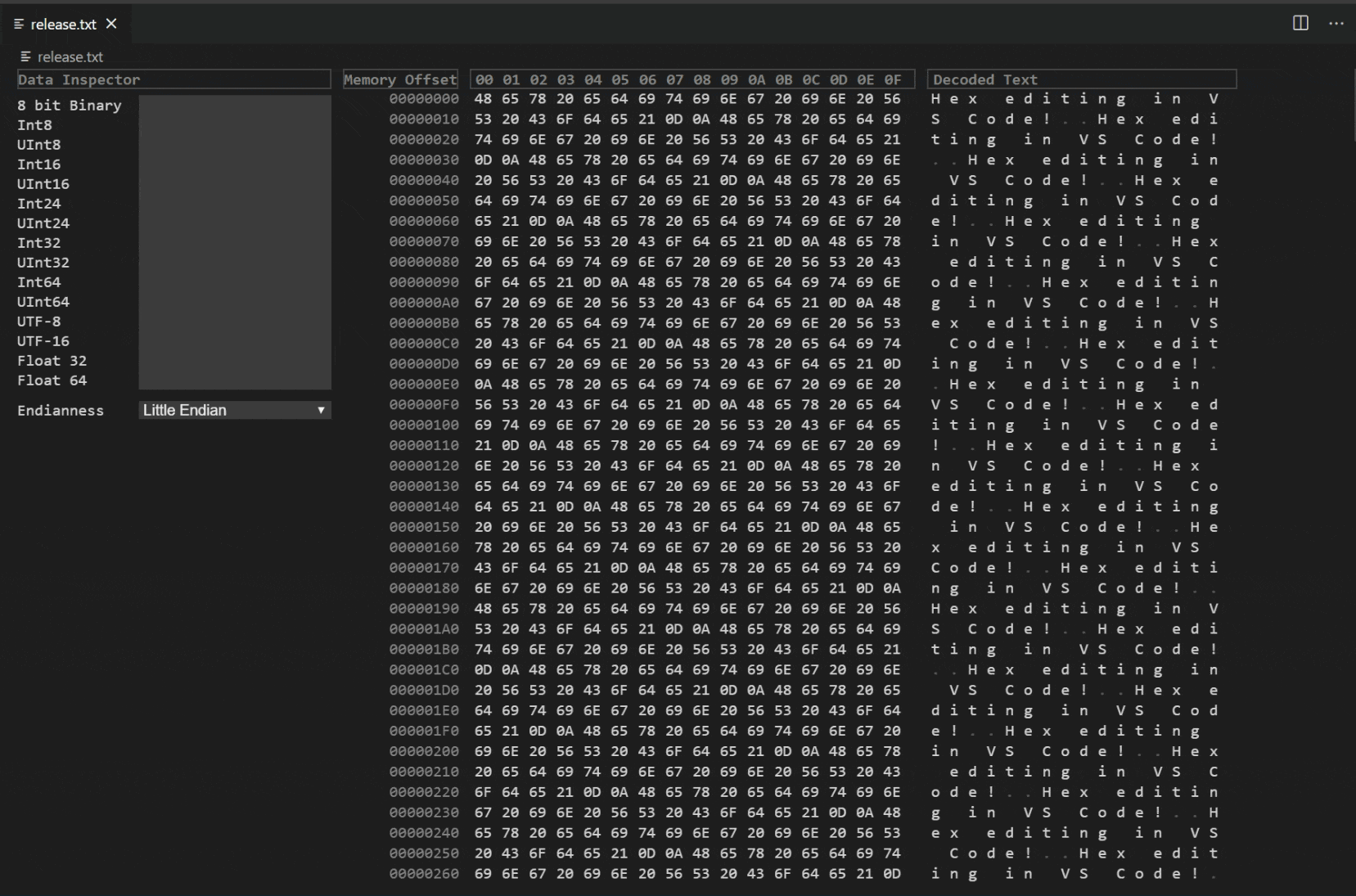Click the Data Inspector panel header
This screenshot has width=1356, height=896.
click(x=78, y=79)
